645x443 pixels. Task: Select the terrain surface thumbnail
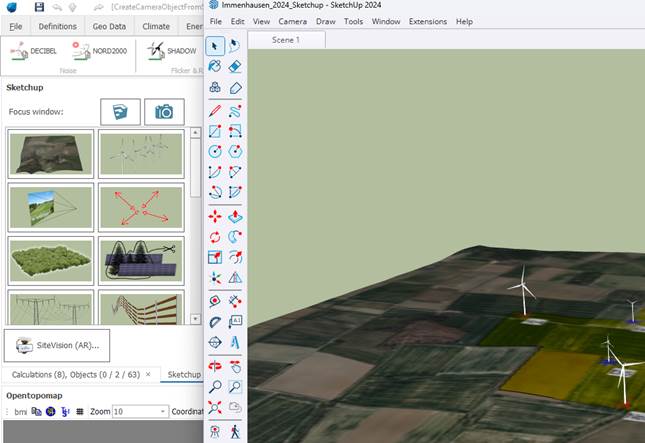pyautogui.click(x=51, y=153)
